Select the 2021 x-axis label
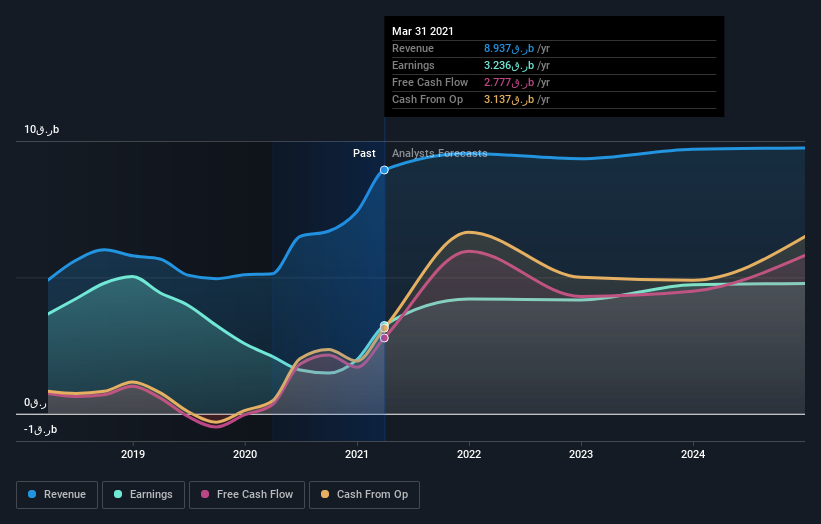The image size is (821, 524). pos(357,454)
